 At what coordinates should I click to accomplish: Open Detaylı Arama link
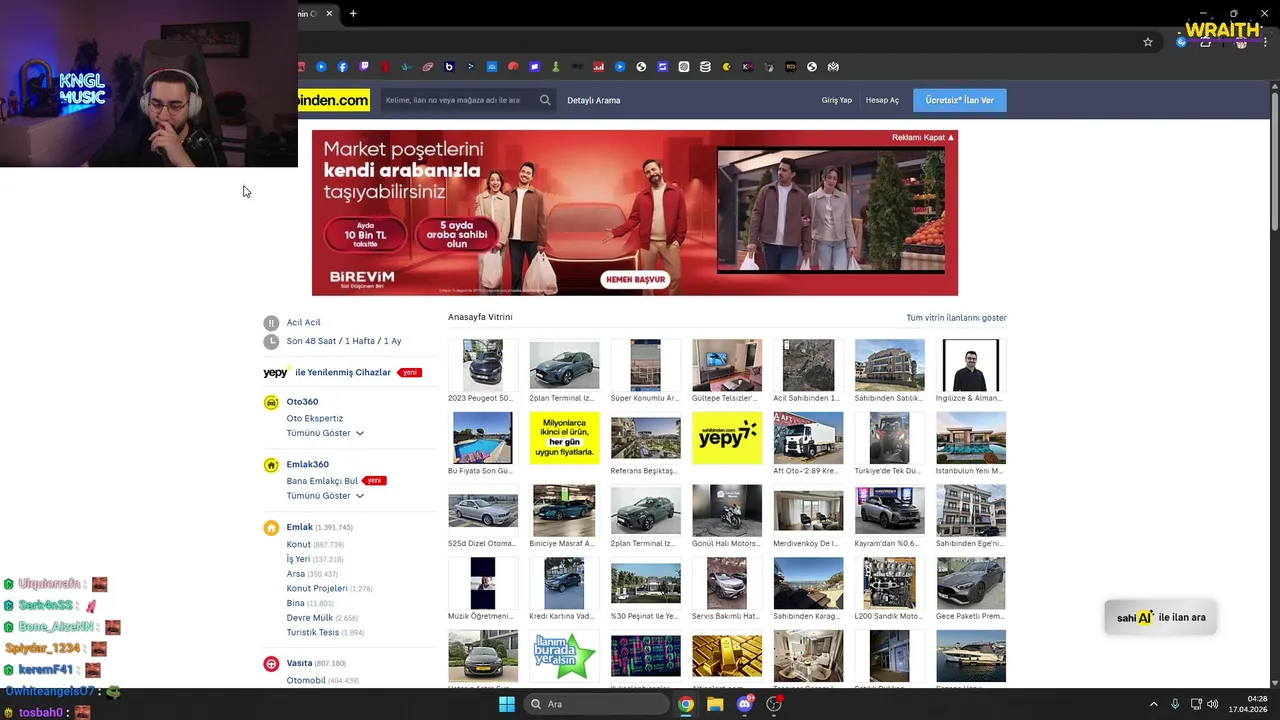point(594,100)
